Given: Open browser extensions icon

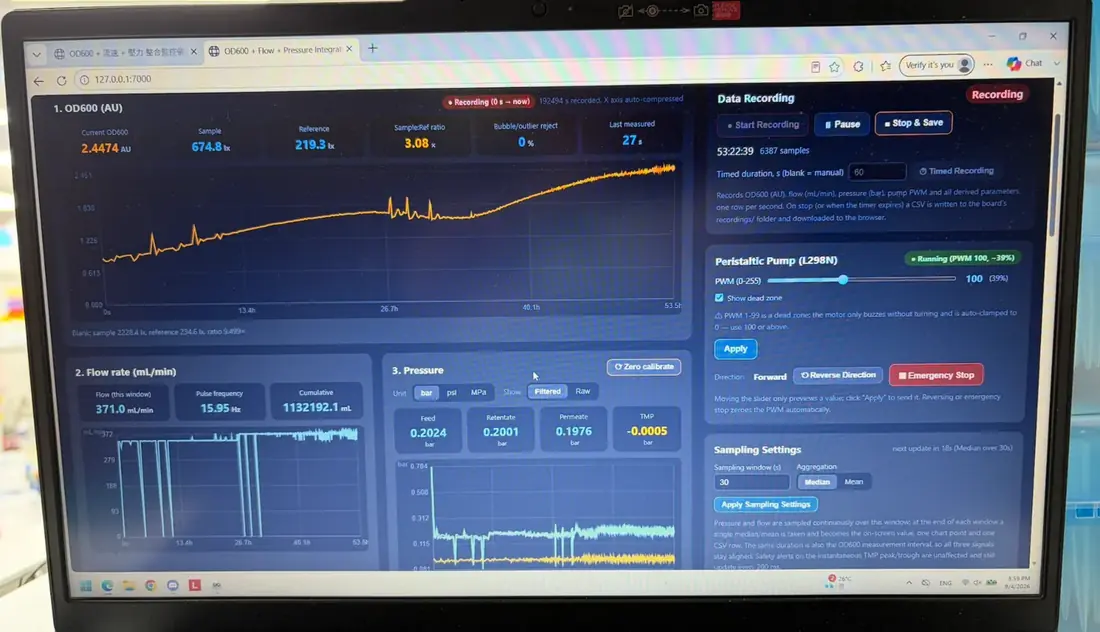Looking at the screenshot, I should 859,66.
